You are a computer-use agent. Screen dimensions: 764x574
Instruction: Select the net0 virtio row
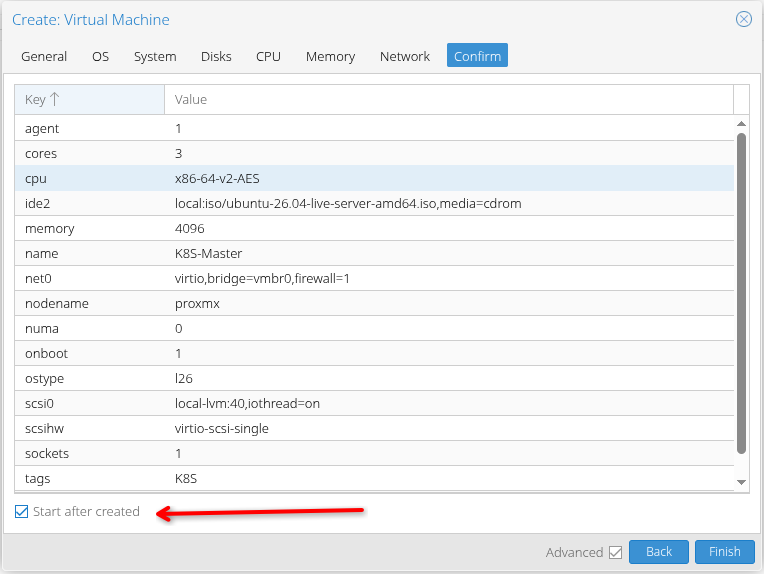(x=374, y=278)
